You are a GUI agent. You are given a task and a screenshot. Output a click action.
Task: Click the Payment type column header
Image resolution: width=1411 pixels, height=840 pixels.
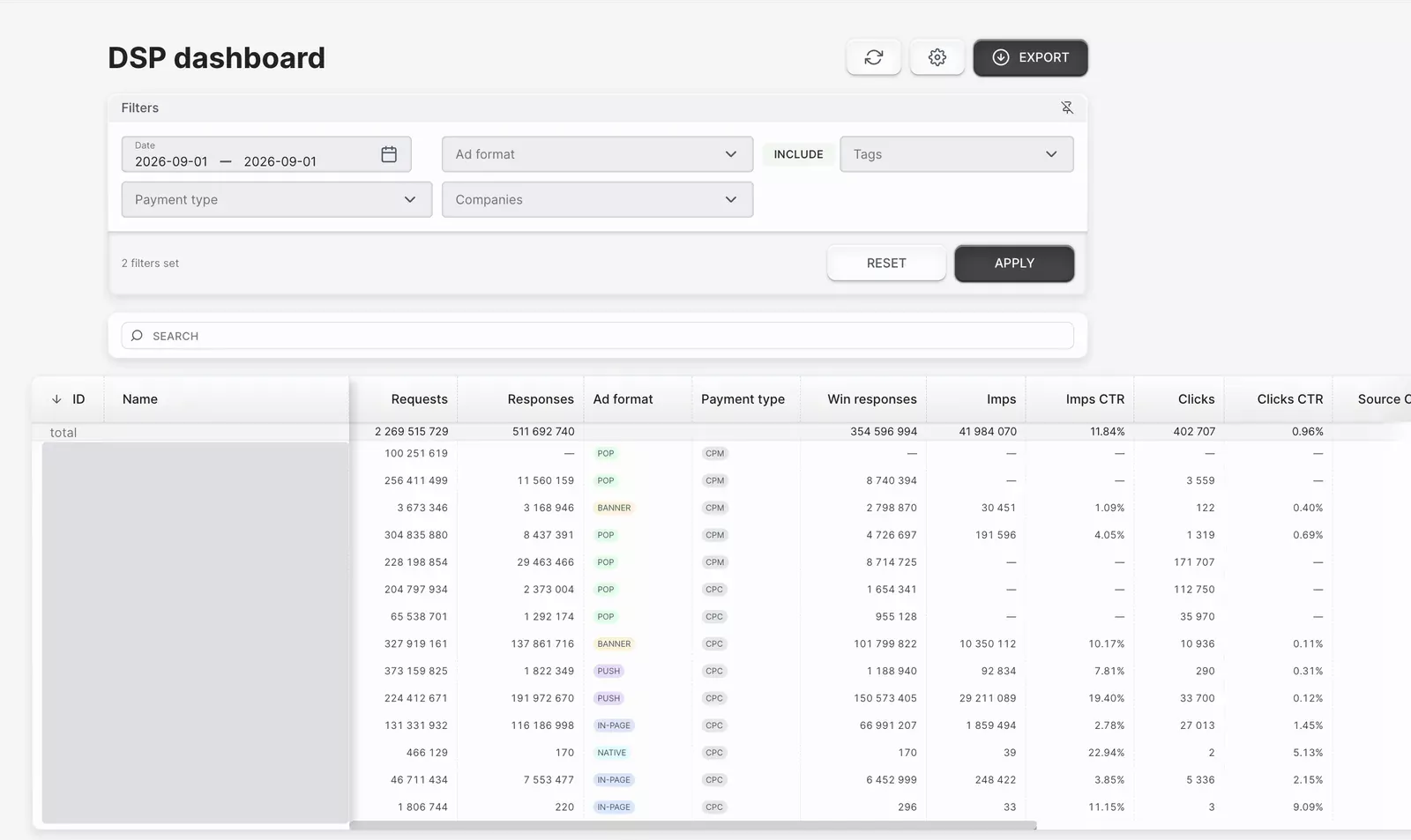tap(743, 399)
